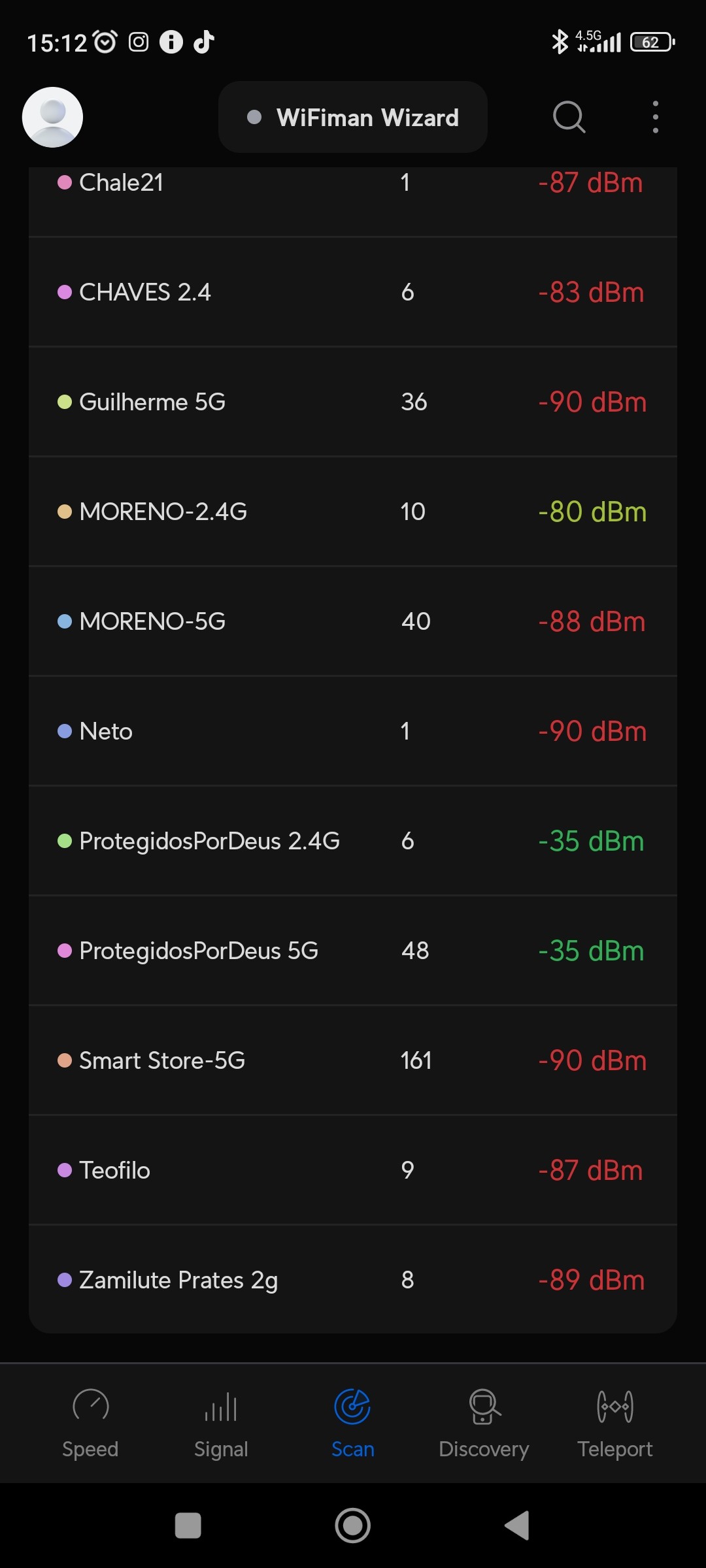Tap the -35 dBm value for ProtegidosPorDeus 2.4G
This screenshot has height=1568, width=706.
pos(591,841)
